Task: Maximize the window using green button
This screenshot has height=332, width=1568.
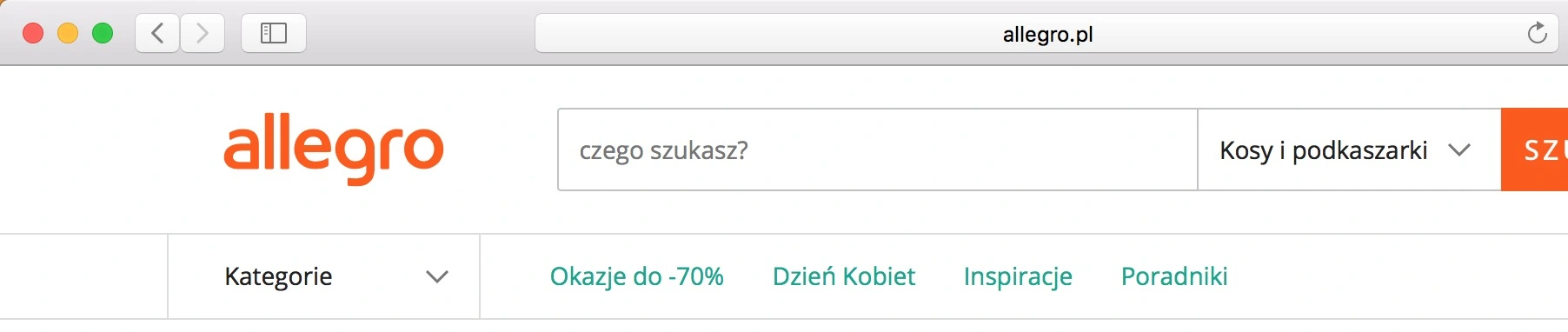Action: (x=103, y=34)
